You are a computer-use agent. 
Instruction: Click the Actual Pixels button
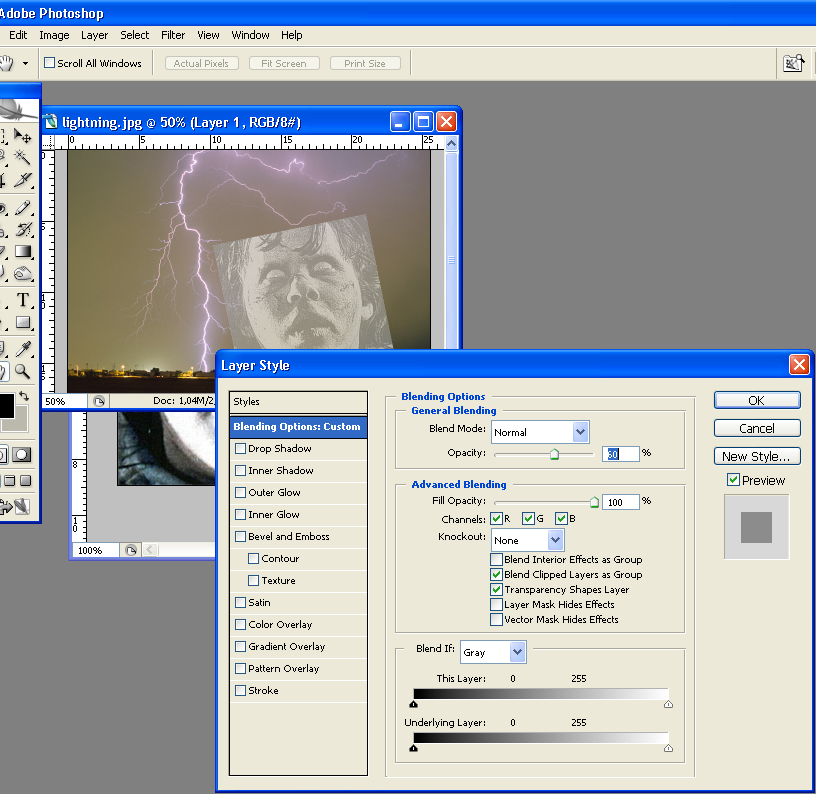(201, 63)
